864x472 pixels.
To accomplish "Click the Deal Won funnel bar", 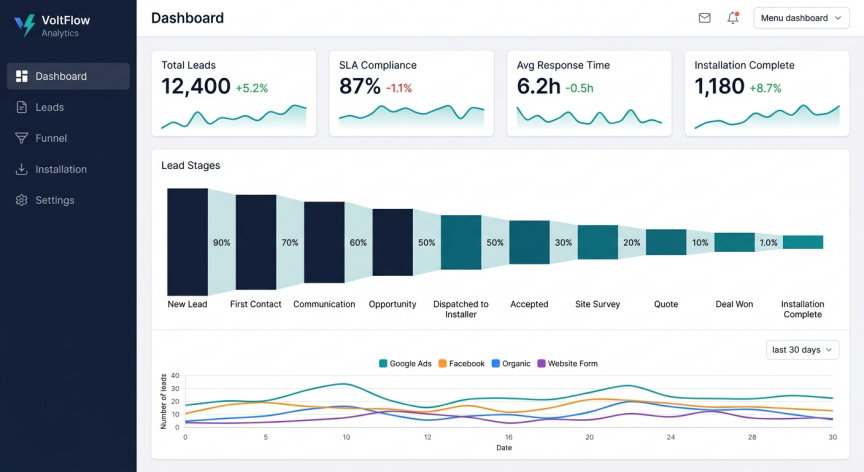I will (735, 242).
